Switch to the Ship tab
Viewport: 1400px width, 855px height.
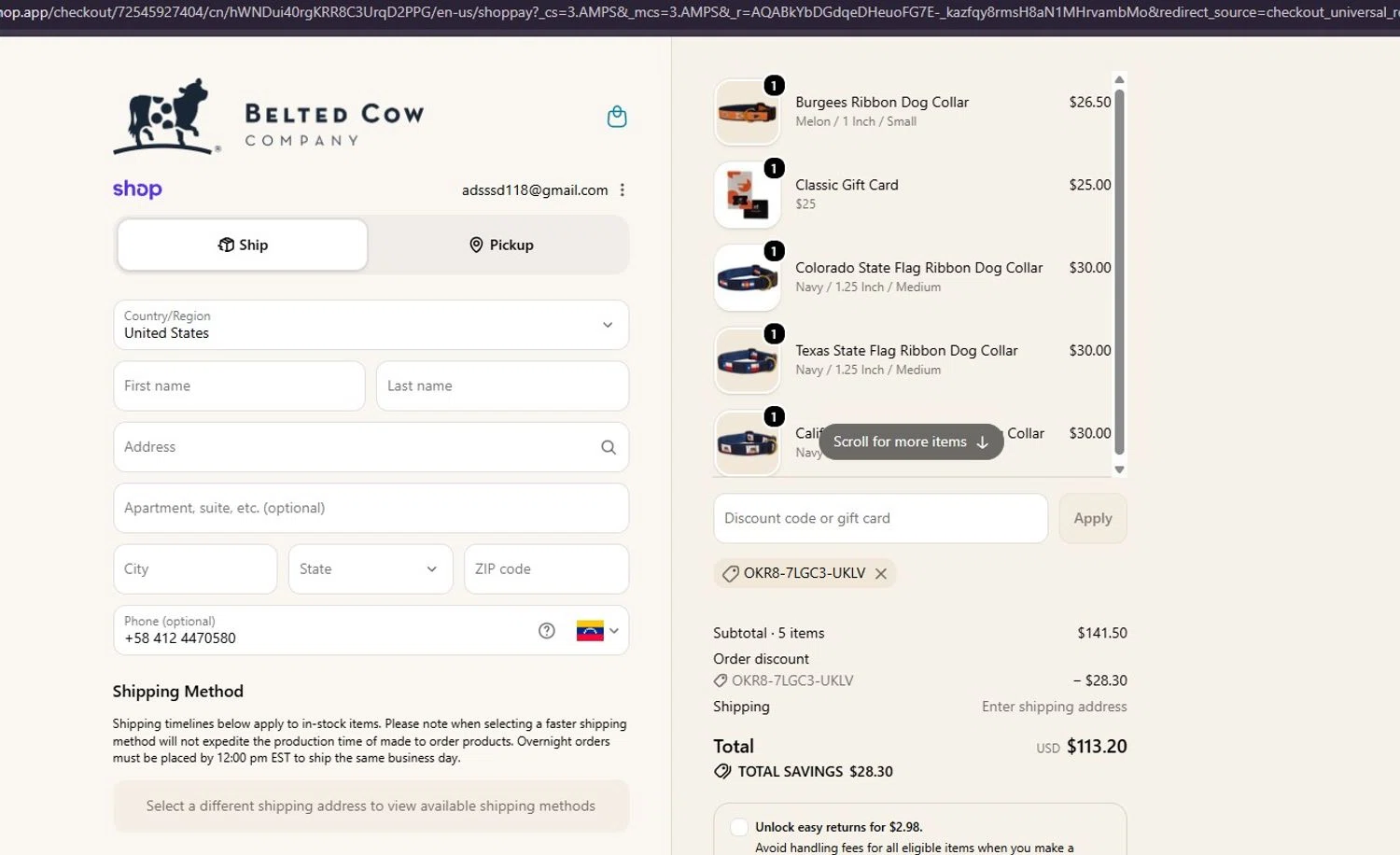[x=243, y=245]
